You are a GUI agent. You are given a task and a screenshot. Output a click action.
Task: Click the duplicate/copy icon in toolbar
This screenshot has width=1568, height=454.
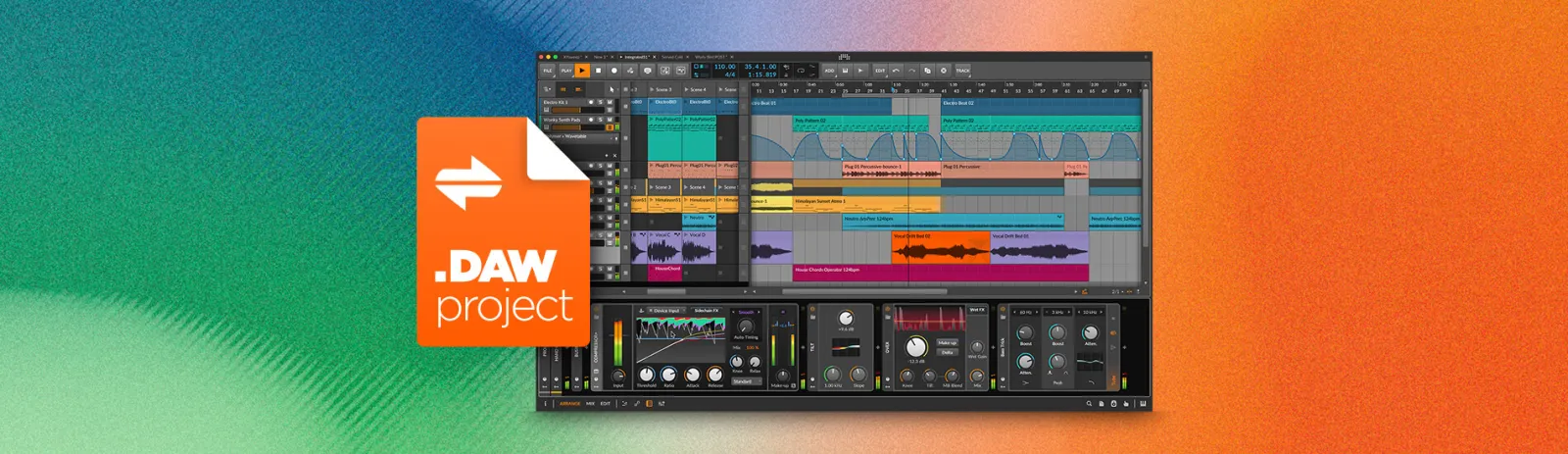point(927,71)
